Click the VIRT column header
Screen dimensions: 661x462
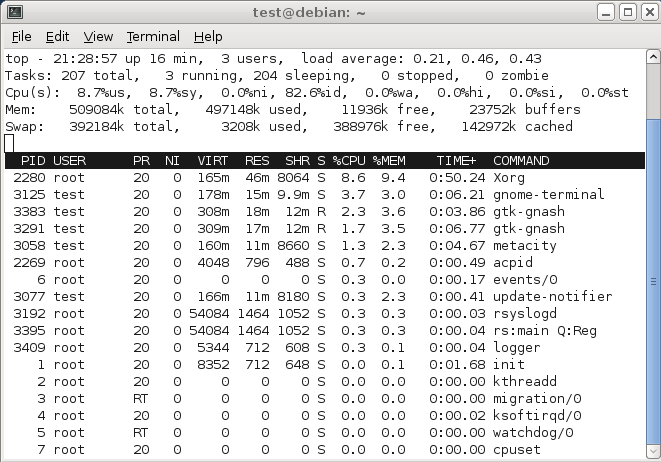213,161
